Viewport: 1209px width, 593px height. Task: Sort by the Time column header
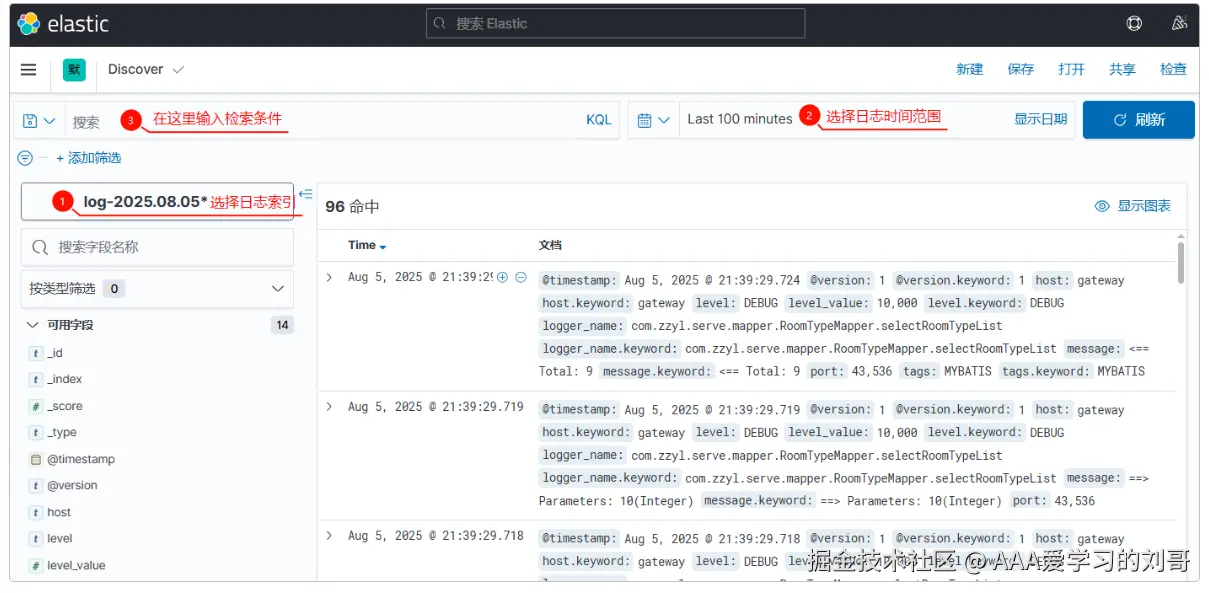tap(367, 245)
